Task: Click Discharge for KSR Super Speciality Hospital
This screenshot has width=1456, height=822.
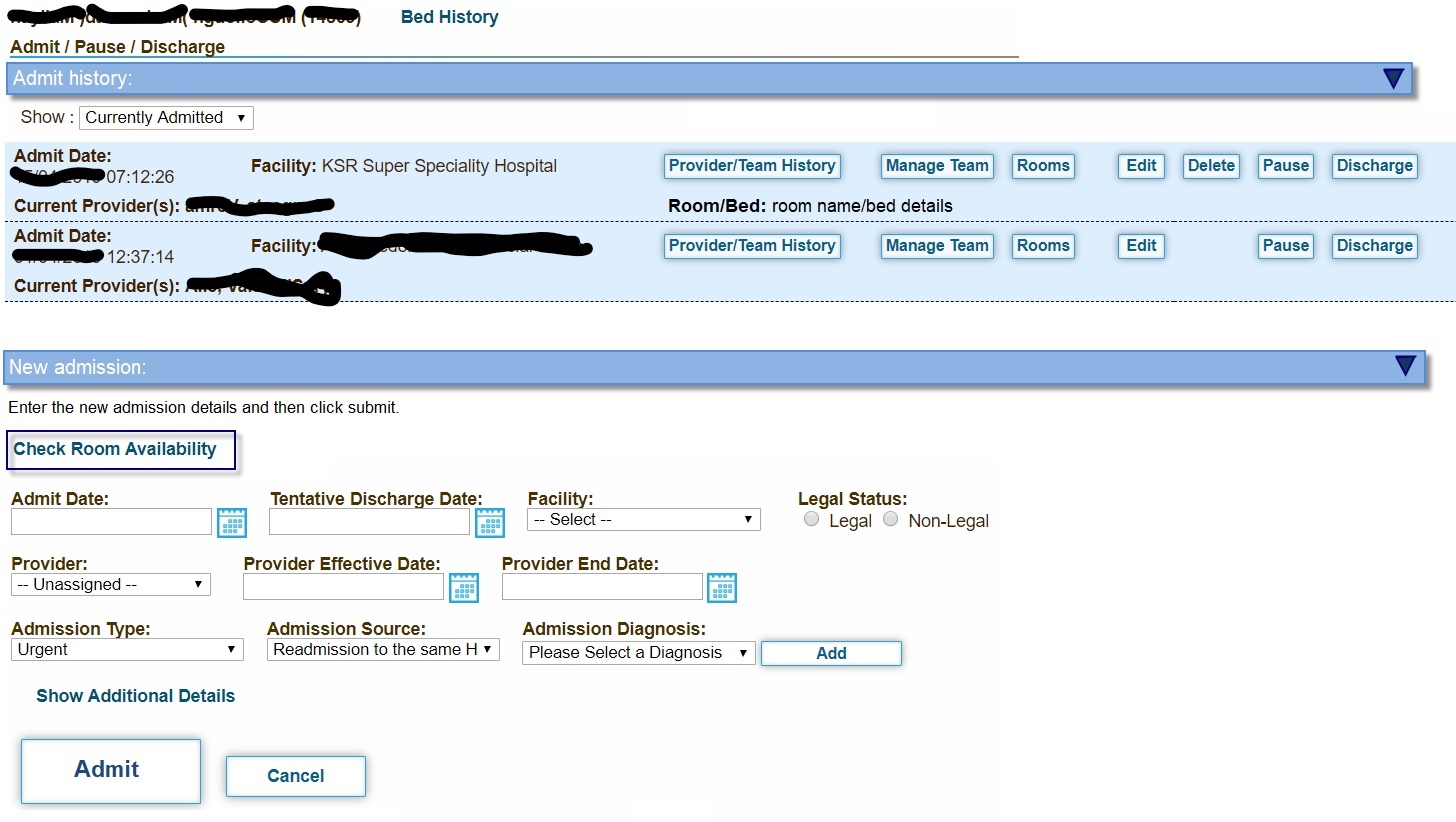Action: pyautogui.click(x=1374, y=166)
